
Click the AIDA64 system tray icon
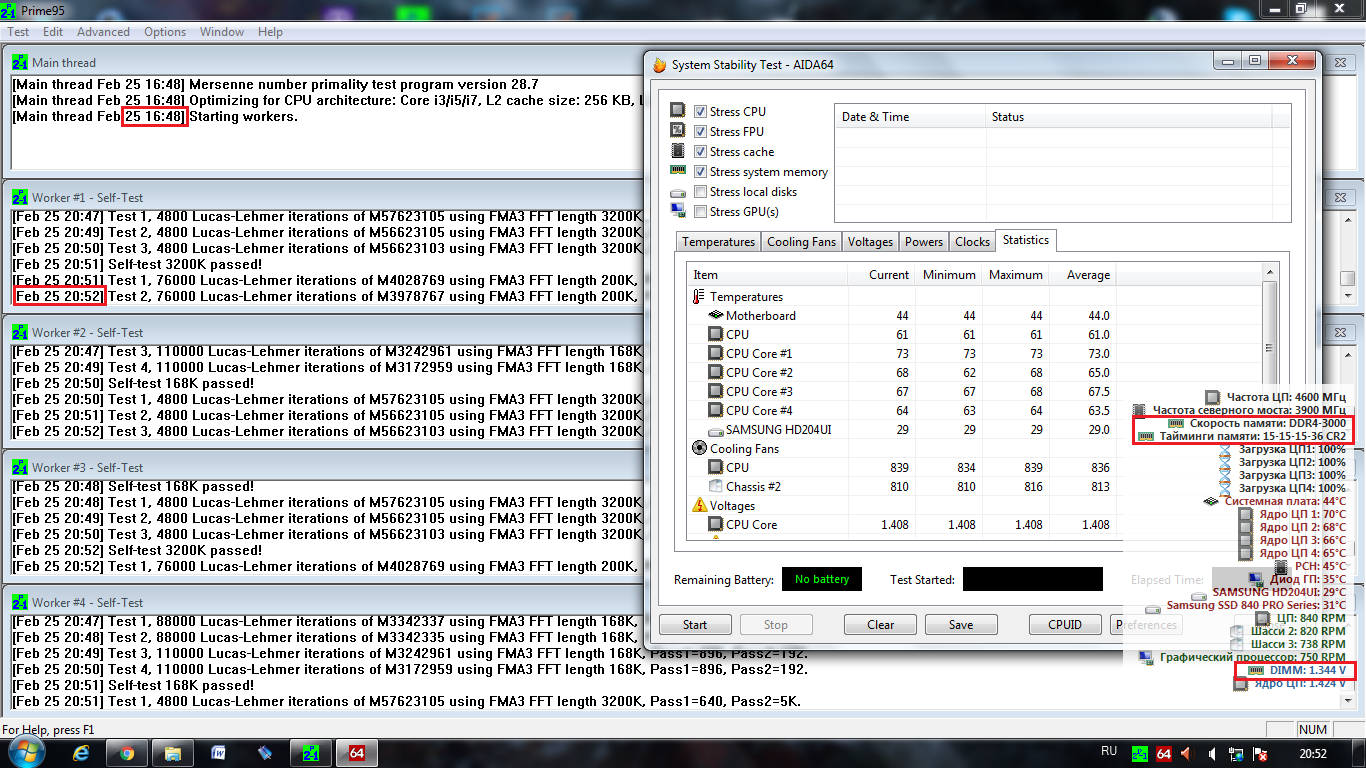tap(1163, 753)
